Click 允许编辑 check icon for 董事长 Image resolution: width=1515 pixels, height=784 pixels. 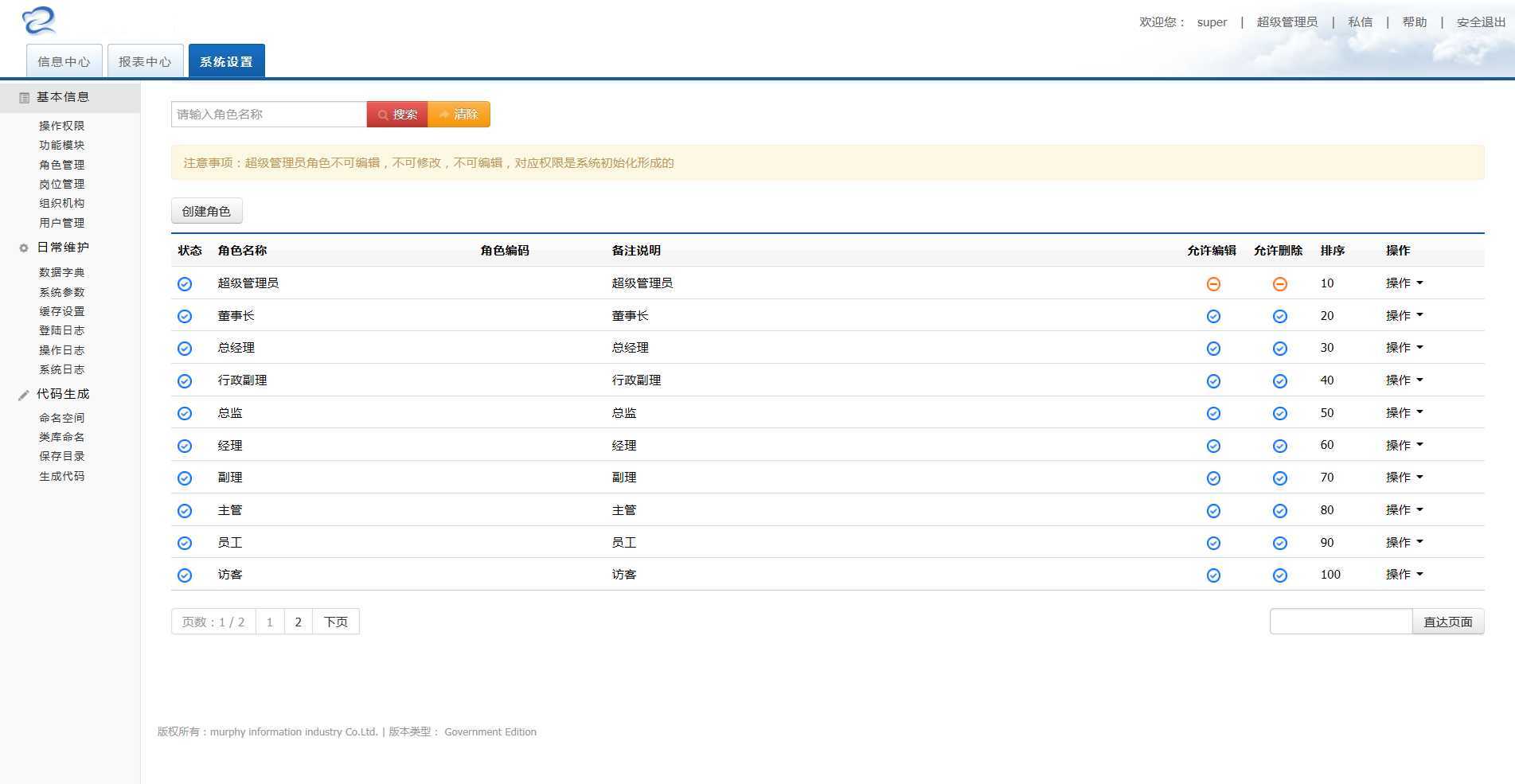[1213, 317]
